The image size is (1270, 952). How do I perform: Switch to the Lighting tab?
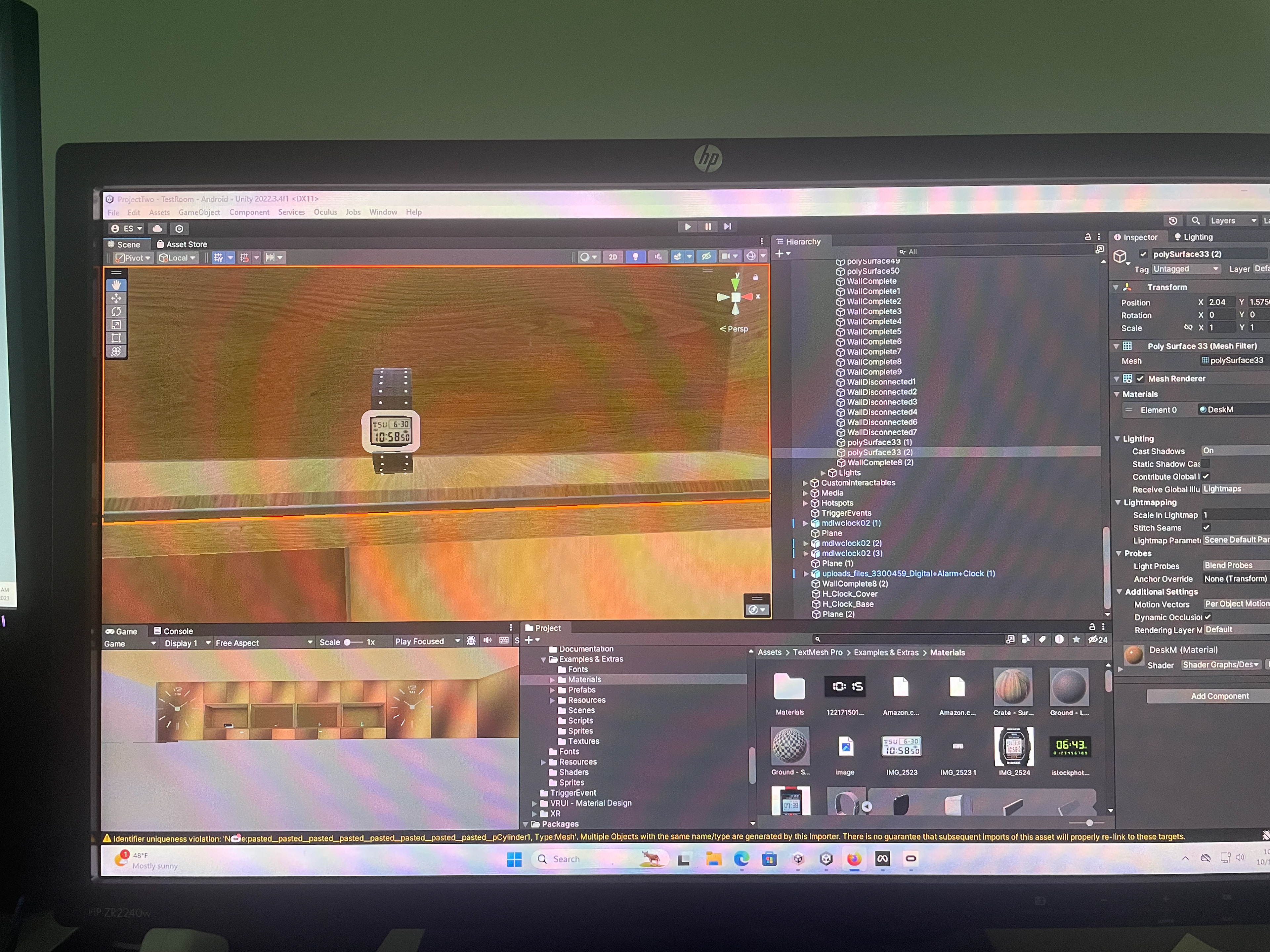coord(1194,237)
